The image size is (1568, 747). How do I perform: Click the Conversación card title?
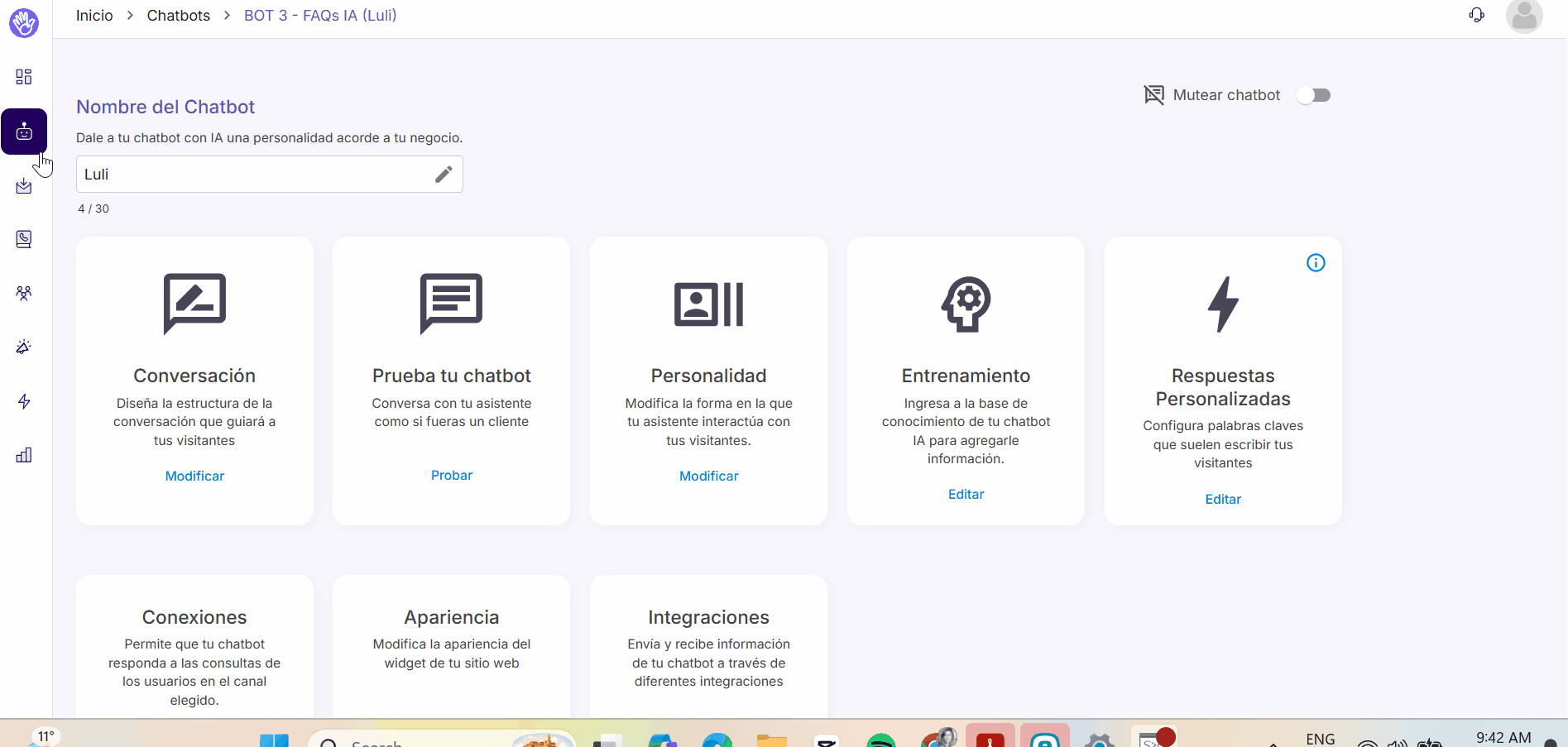194,376
